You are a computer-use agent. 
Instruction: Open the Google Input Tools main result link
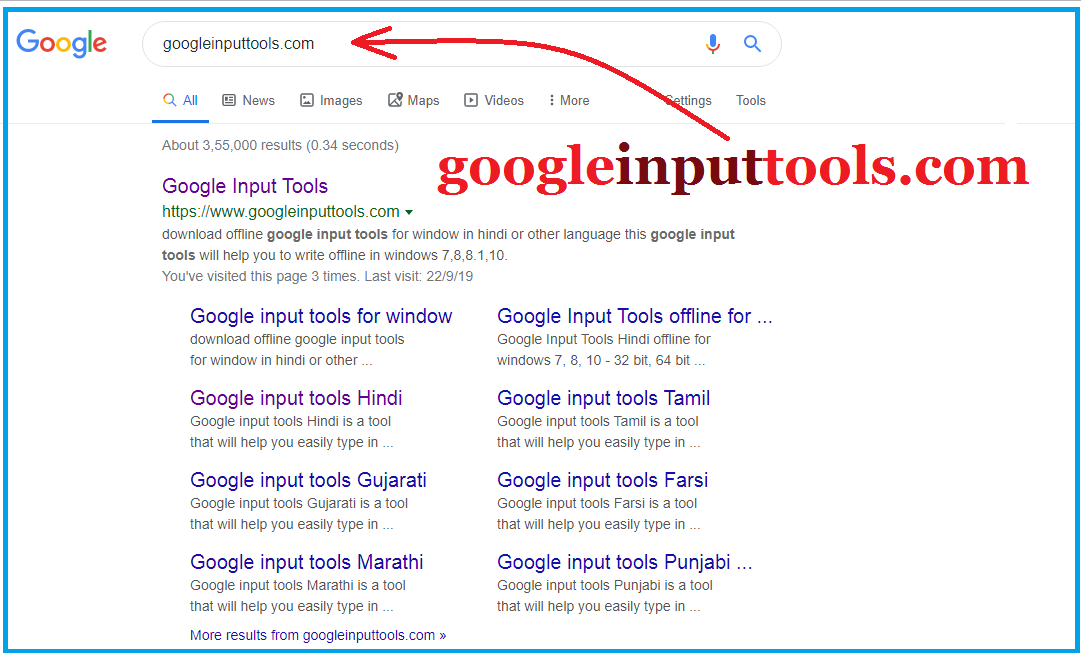tap(244, 186)
